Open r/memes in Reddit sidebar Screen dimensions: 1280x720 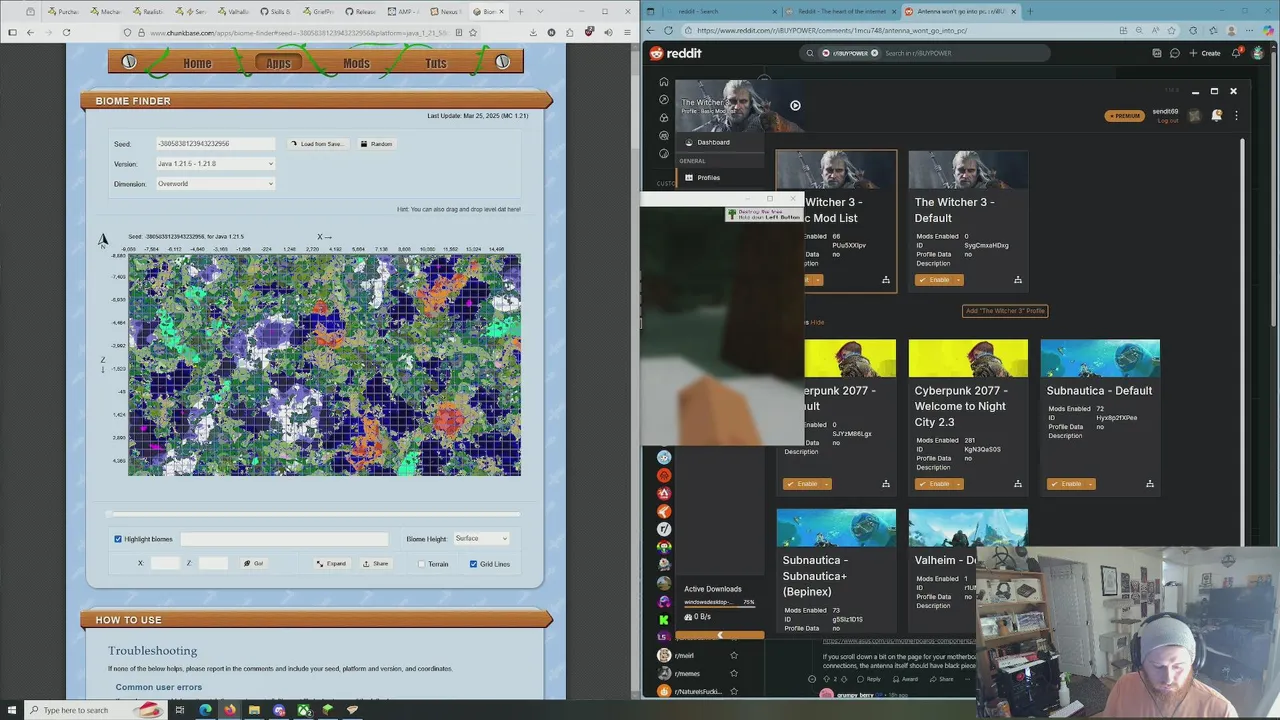pyautogui.click(x=687, y=674)
